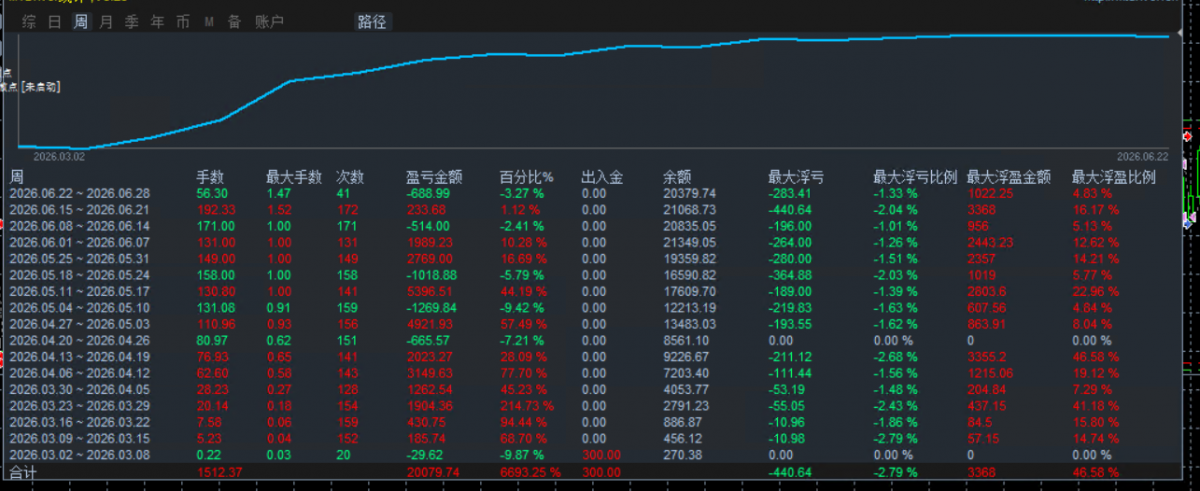Open the 季 quarterly tab
Image resolution: width=1200 pixels, height=491 pixels.
[x=132, y=21]
